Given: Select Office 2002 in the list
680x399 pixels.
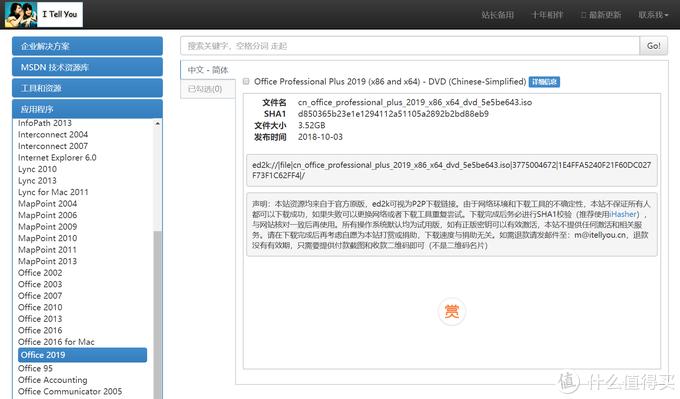Looking at the screenshot, I should point(40,273).
